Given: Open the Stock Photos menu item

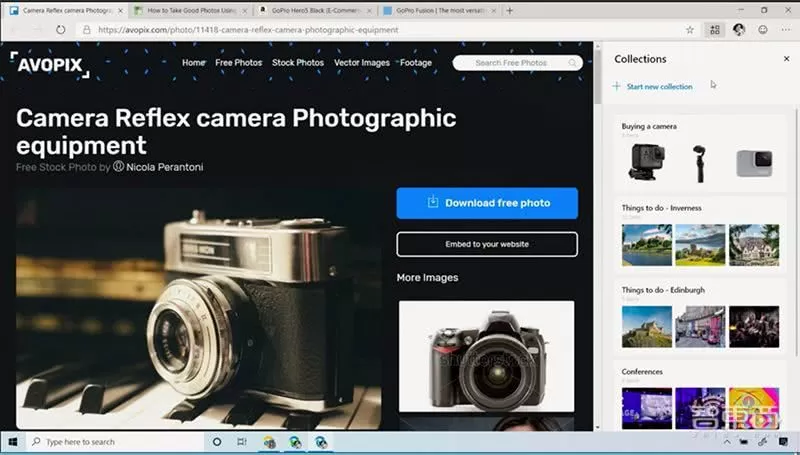Looking at the screenshot, I should pos(298,63).
